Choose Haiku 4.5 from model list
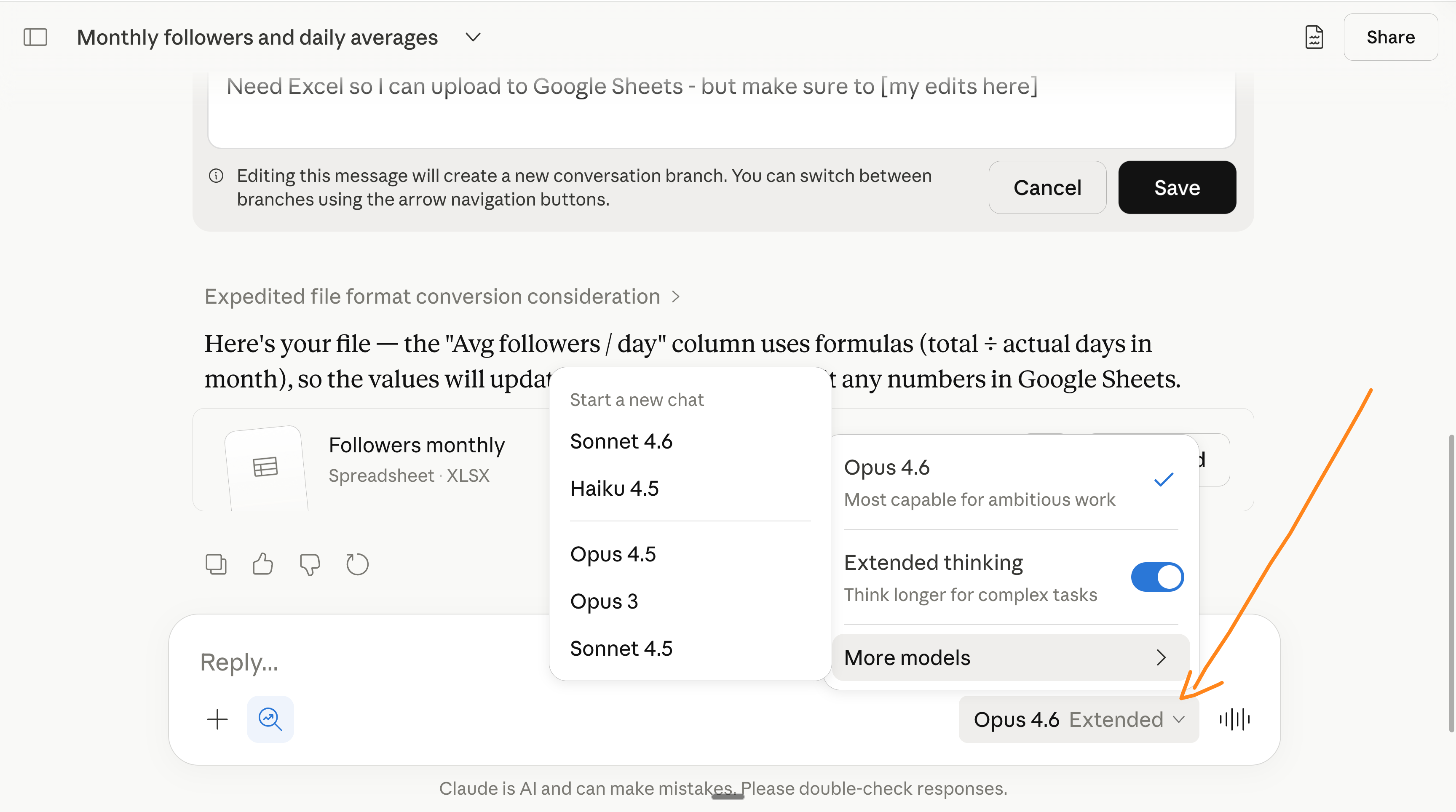This screenshot has height=812, width=1456. pos(614,488)
